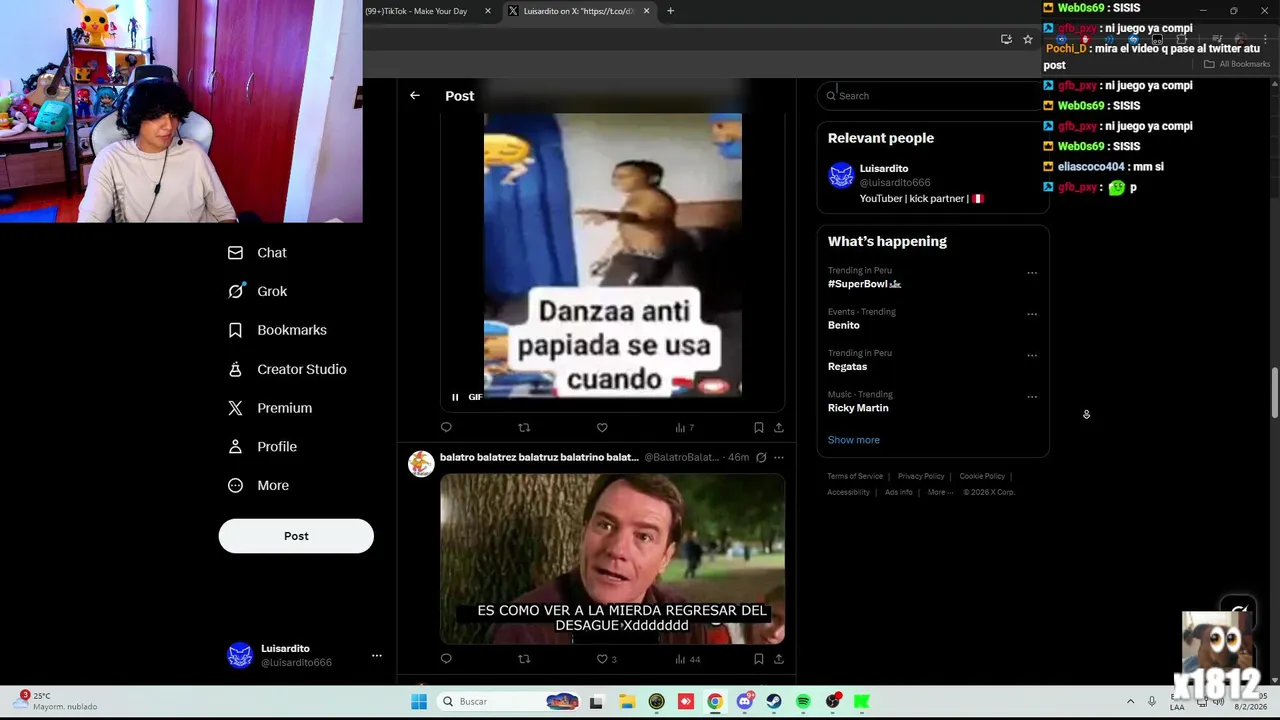Screen dimensions: 1280x720
Task: Share the GIF post
Action: pyautogui.click(x=779, y=428)
